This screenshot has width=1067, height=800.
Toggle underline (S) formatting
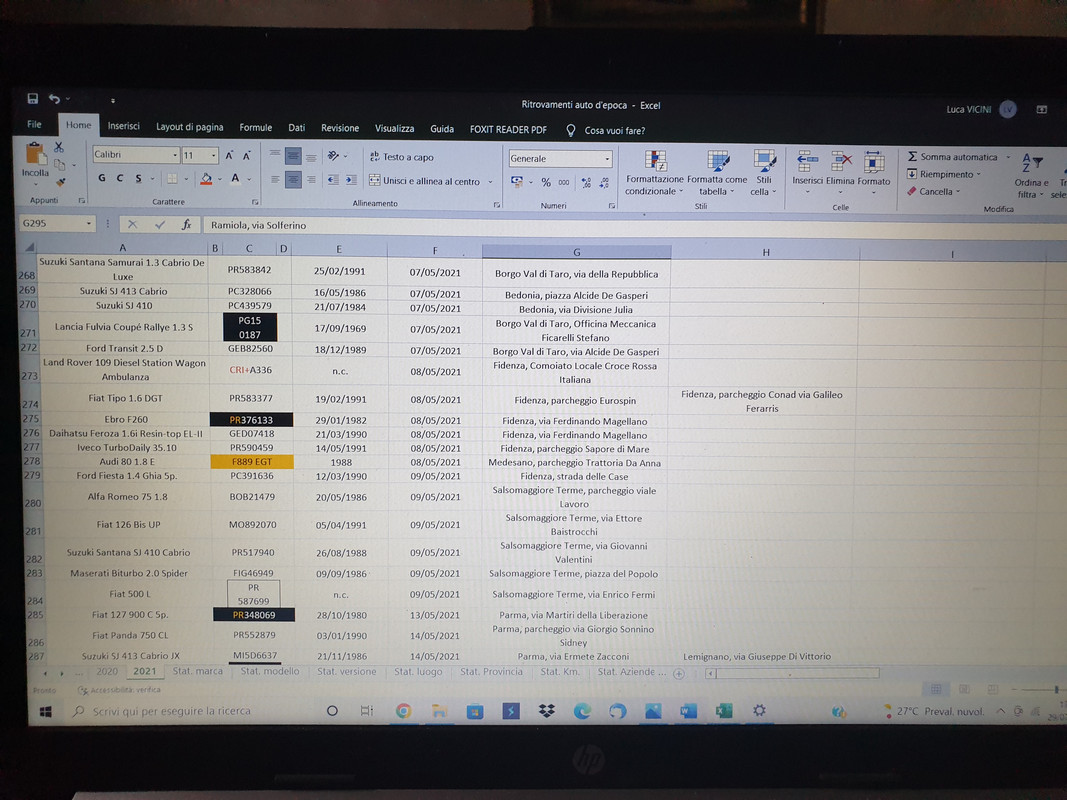coord(138,178)
